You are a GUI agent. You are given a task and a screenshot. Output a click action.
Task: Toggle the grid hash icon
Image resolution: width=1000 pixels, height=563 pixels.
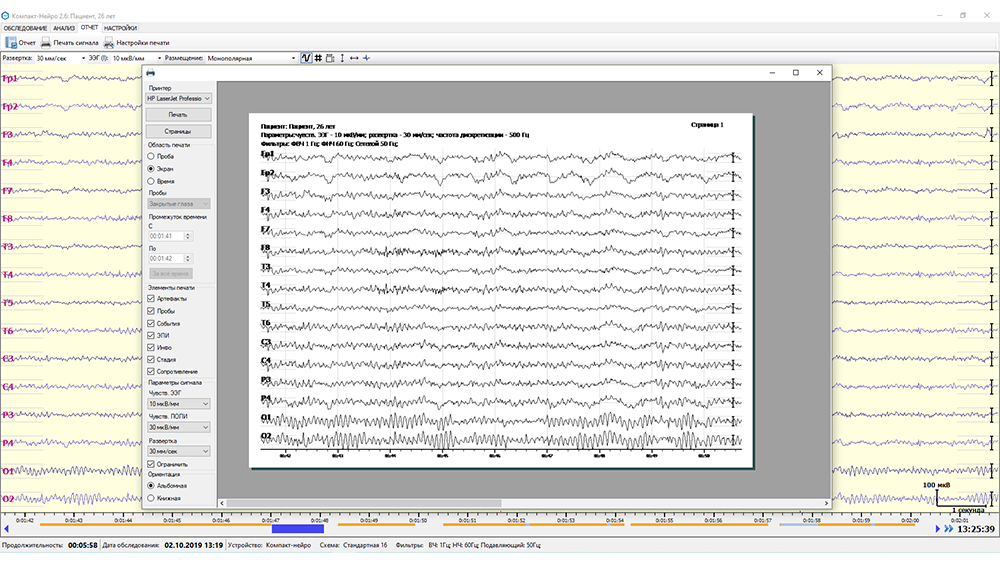tap(318, 58)
